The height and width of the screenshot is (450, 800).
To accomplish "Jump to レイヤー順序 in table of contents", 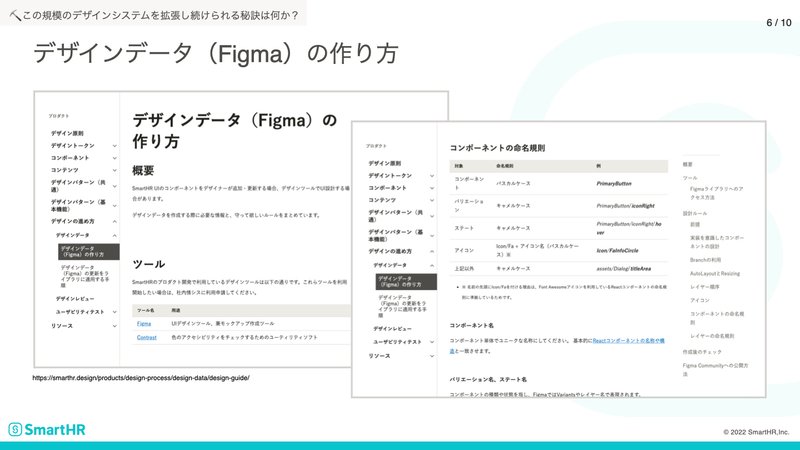I will coord(705,287).
